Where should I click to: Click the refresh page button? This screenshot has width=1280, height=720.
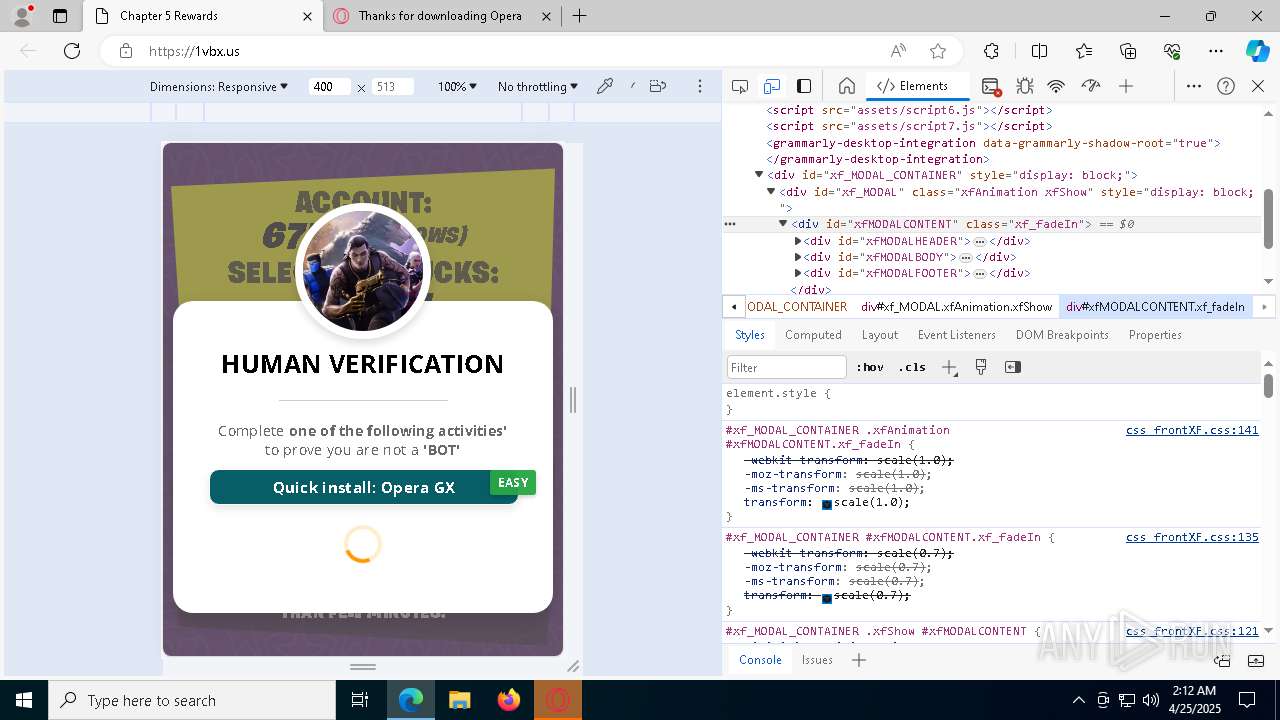[72, 51]
